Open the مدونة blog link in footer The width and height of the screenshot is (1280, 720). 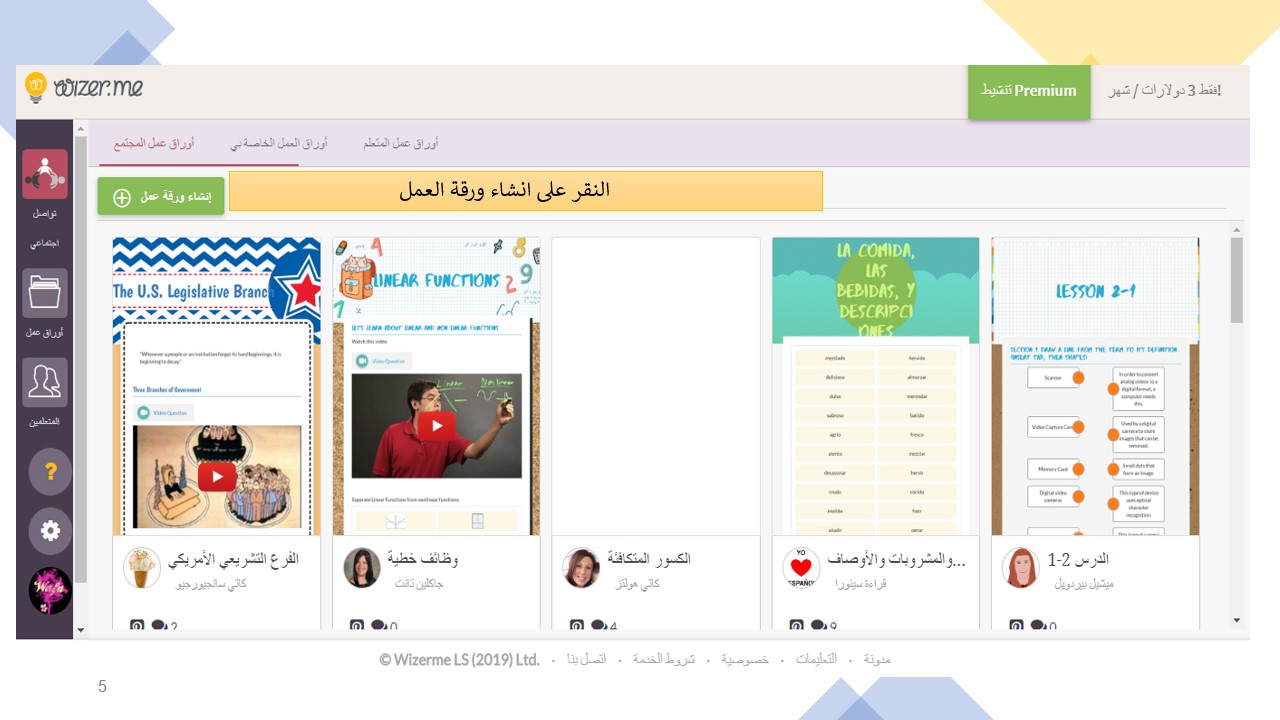point(876,659)
